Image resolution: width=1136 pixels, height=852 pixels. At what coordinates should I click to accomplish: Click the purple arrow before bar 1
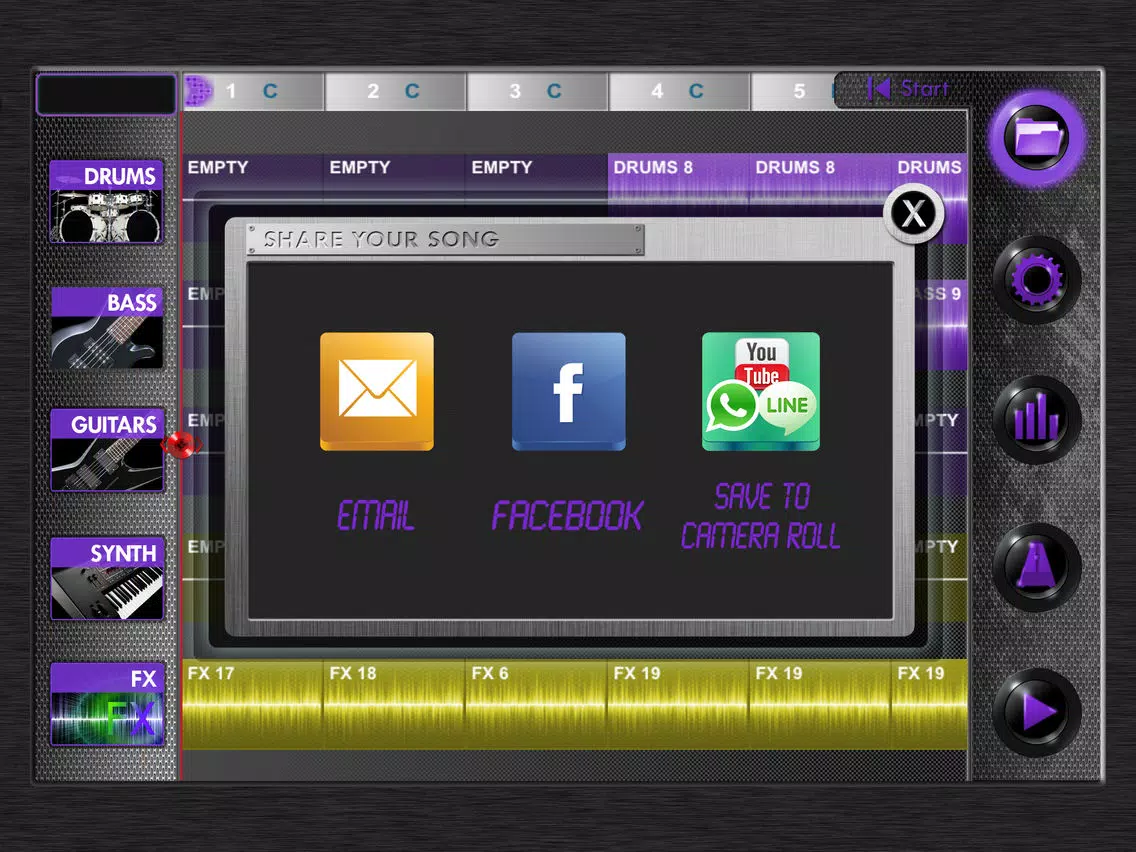[x=198, y=91]
